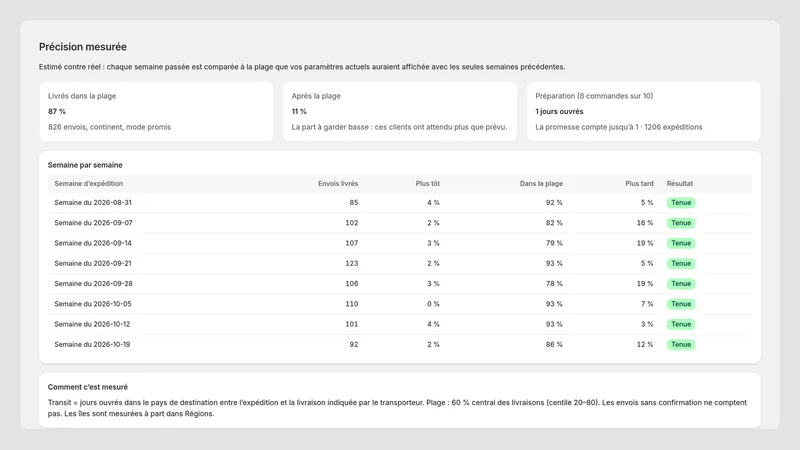Click the 'Précision mesurée' heading
Viewport: 800px width, 450px height.
coord(83,47)
